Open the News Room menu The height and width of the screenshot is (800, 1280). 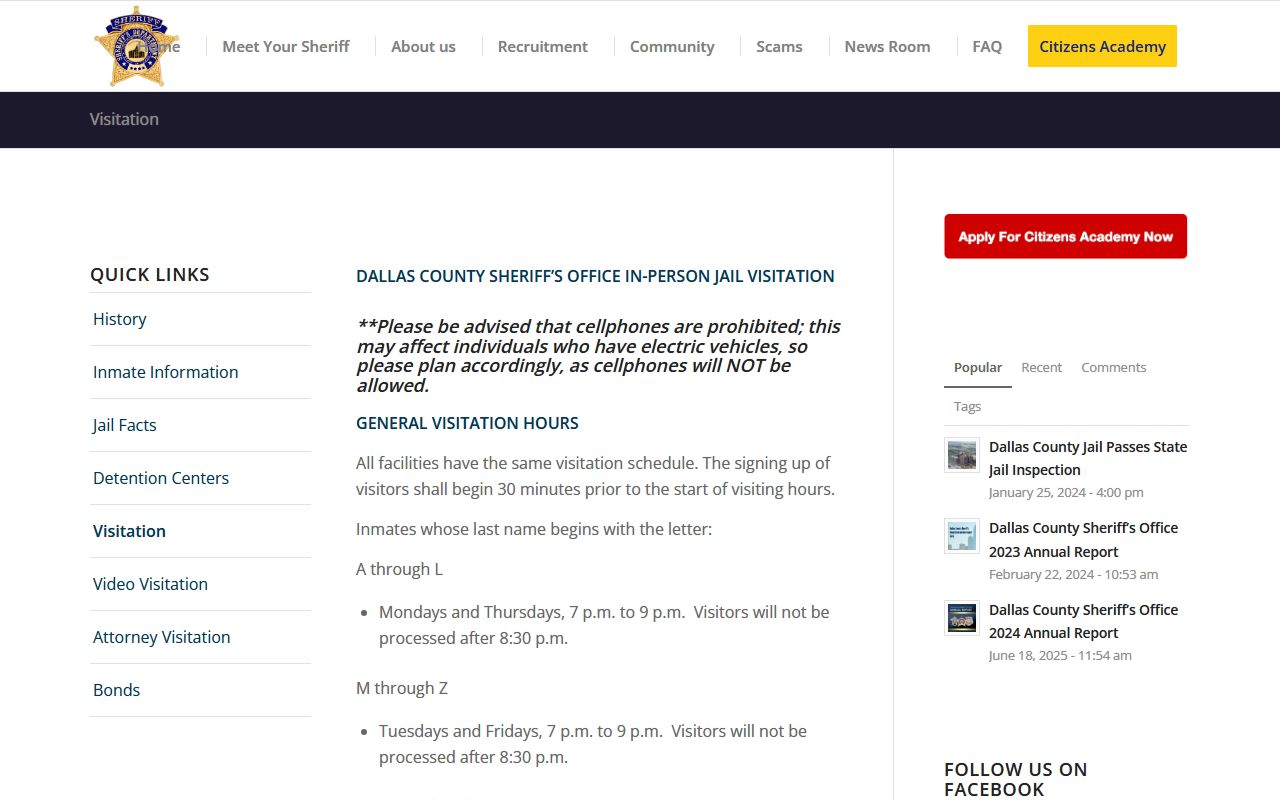click(x=887, y=46)
